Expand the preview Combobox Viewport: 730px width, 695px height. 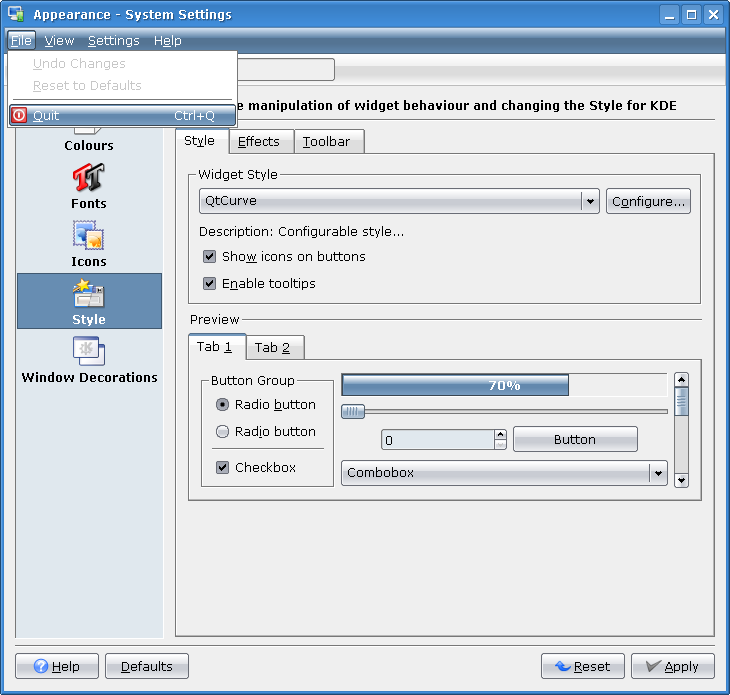click(504, 473)
